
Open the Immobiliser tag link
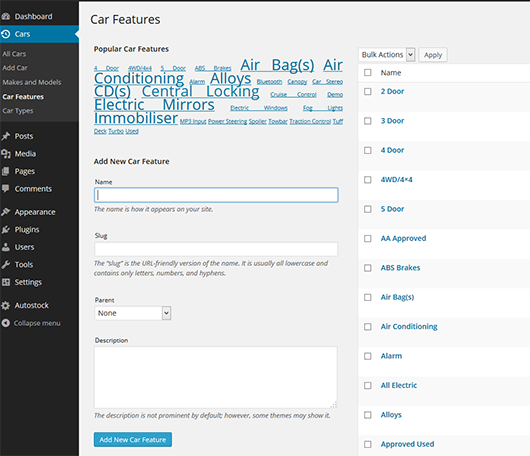pos(136,118)
